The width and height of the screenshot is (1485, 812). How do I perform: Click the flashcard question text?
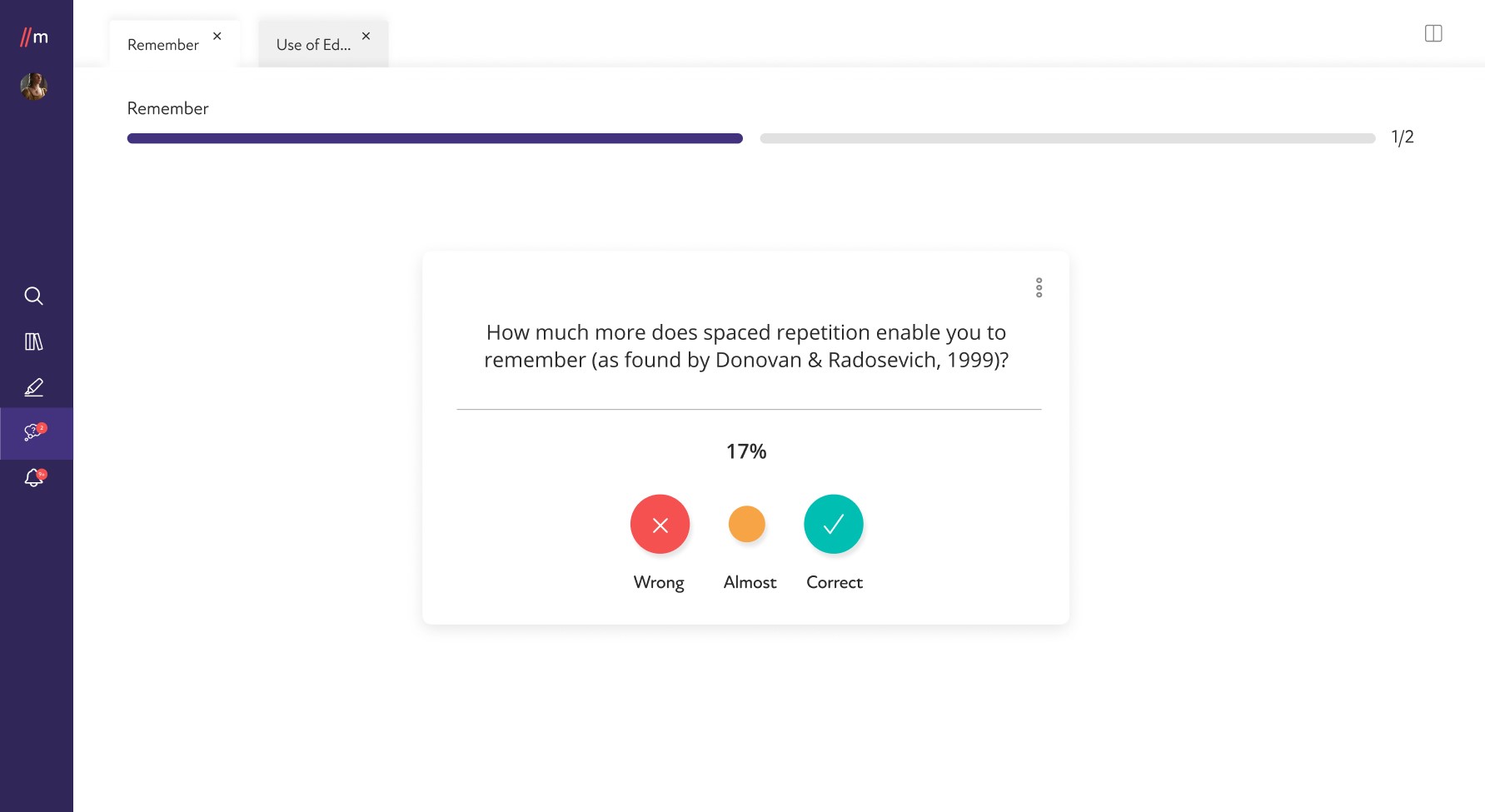click(746, 346)
